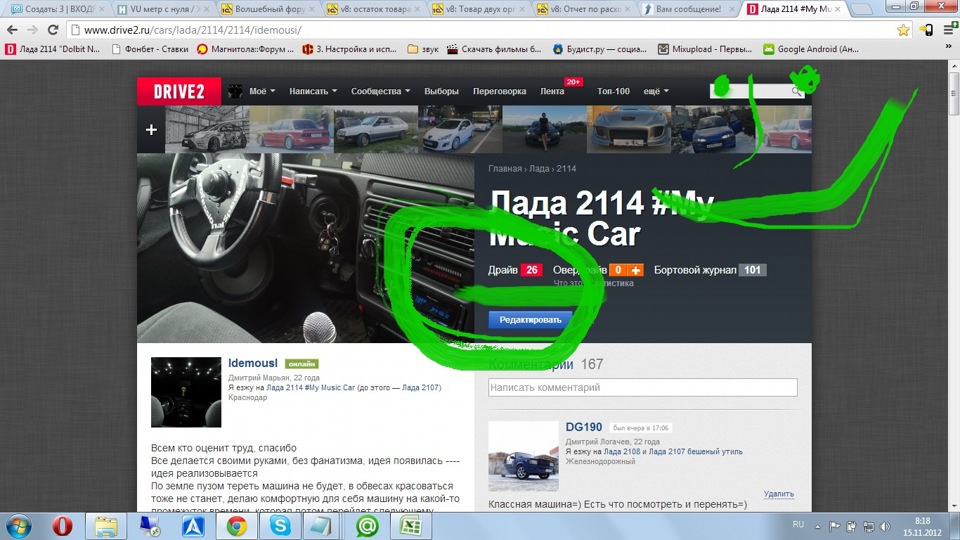Click the browser back arrow
The width and height of the screenshot is (960, 540).
(x=12, y=29)
